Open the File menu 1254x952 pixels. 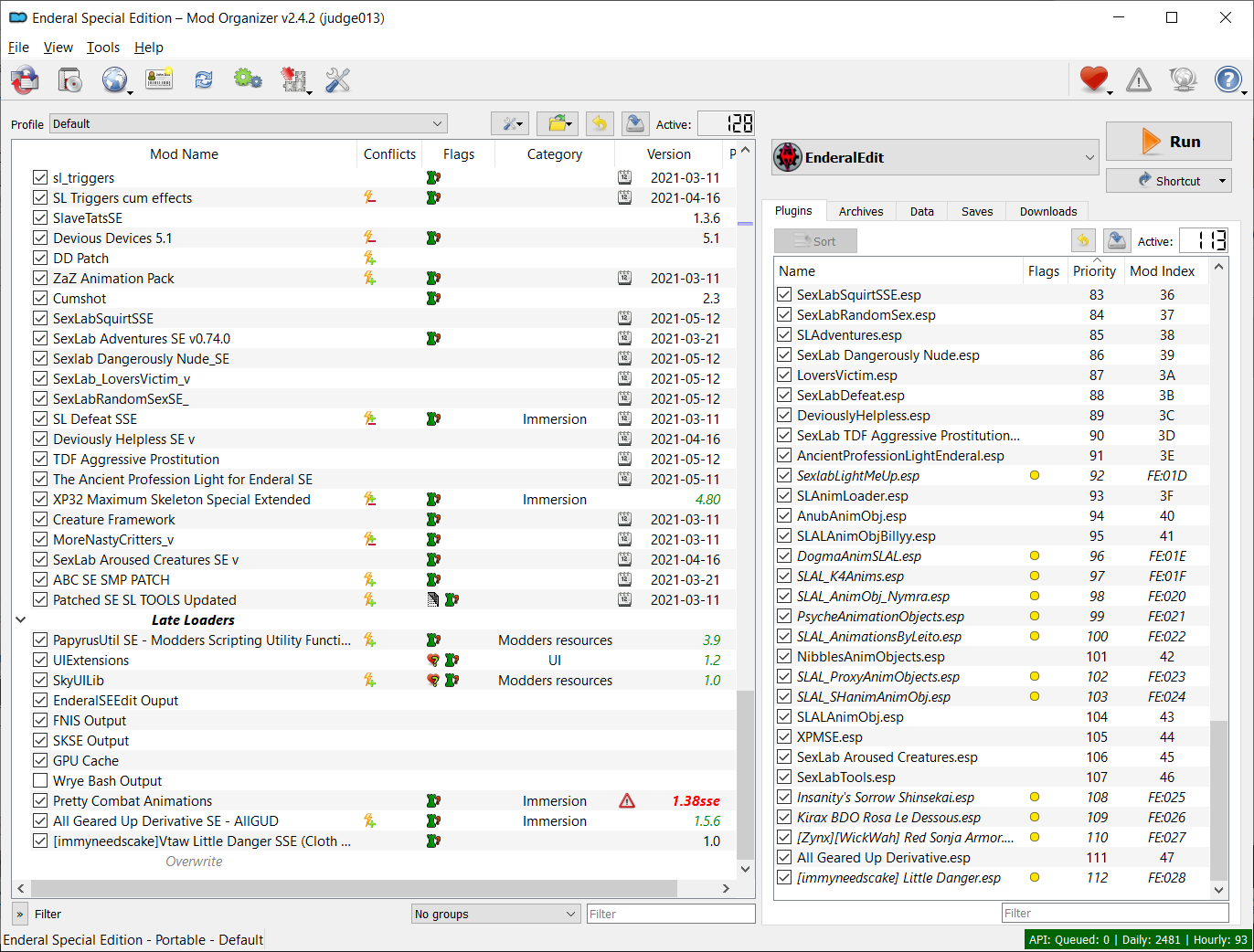click(18, 48)
